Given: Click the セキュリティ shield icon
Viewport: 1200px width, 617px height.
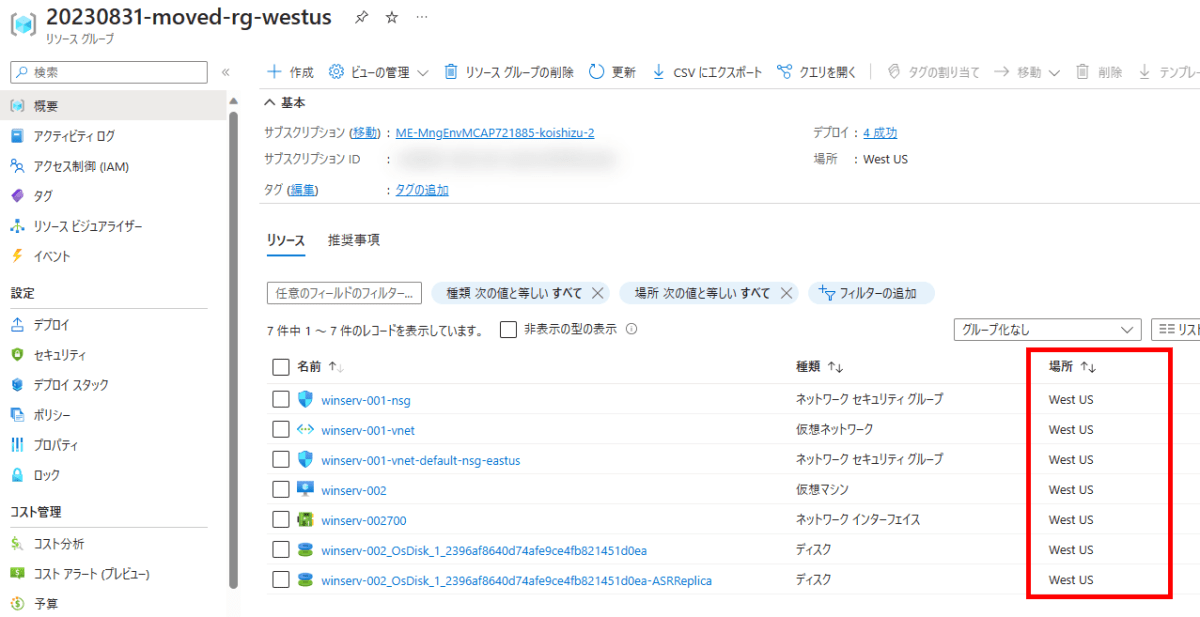Looking at the screenshot, I should [x=17, y=355].
